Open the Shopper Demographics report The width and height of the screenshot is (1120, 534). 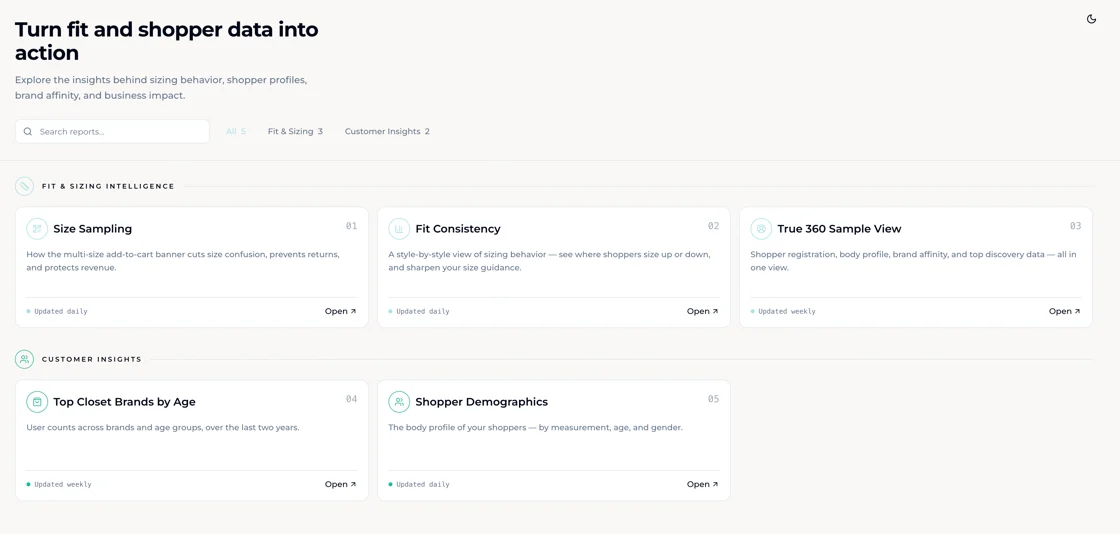pos(703,484)
